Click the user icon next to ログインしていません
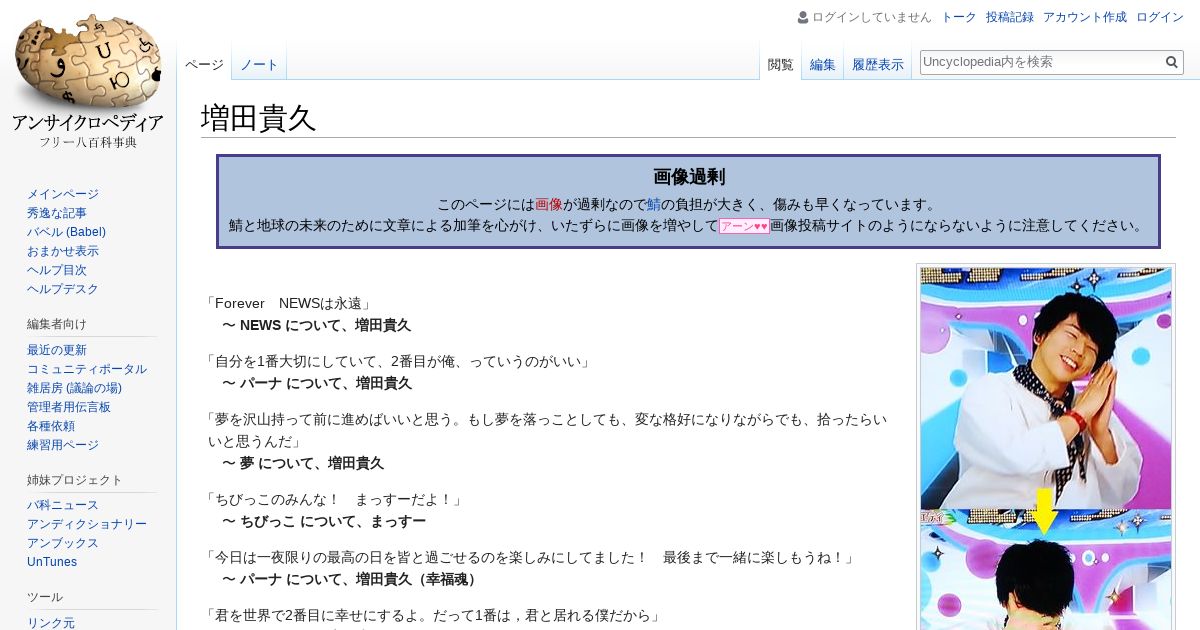The image size is (1200, 630). click(x=803, y=17)
